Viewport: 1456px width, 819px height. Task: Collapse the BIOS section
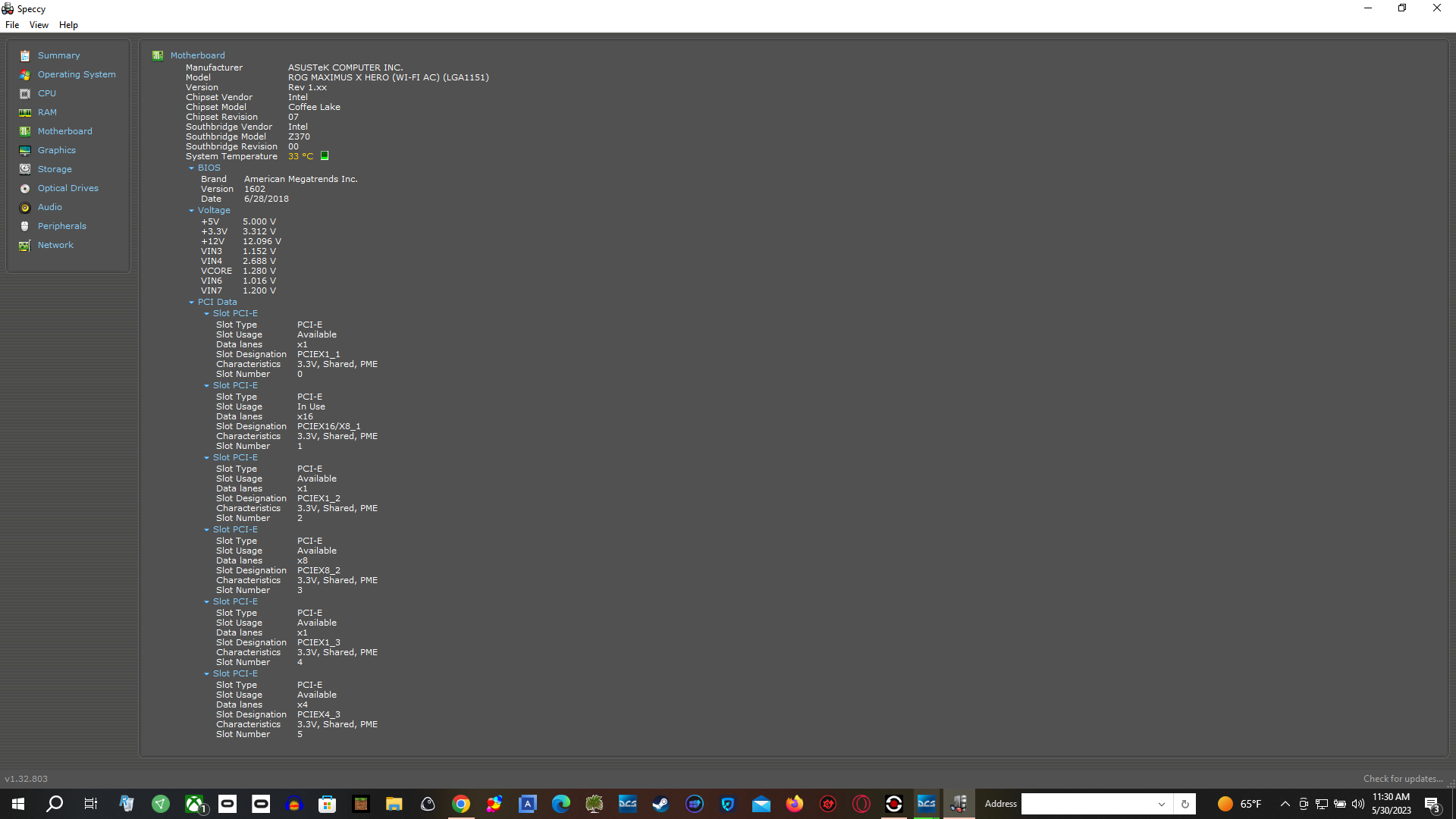[x=192, y=168]
